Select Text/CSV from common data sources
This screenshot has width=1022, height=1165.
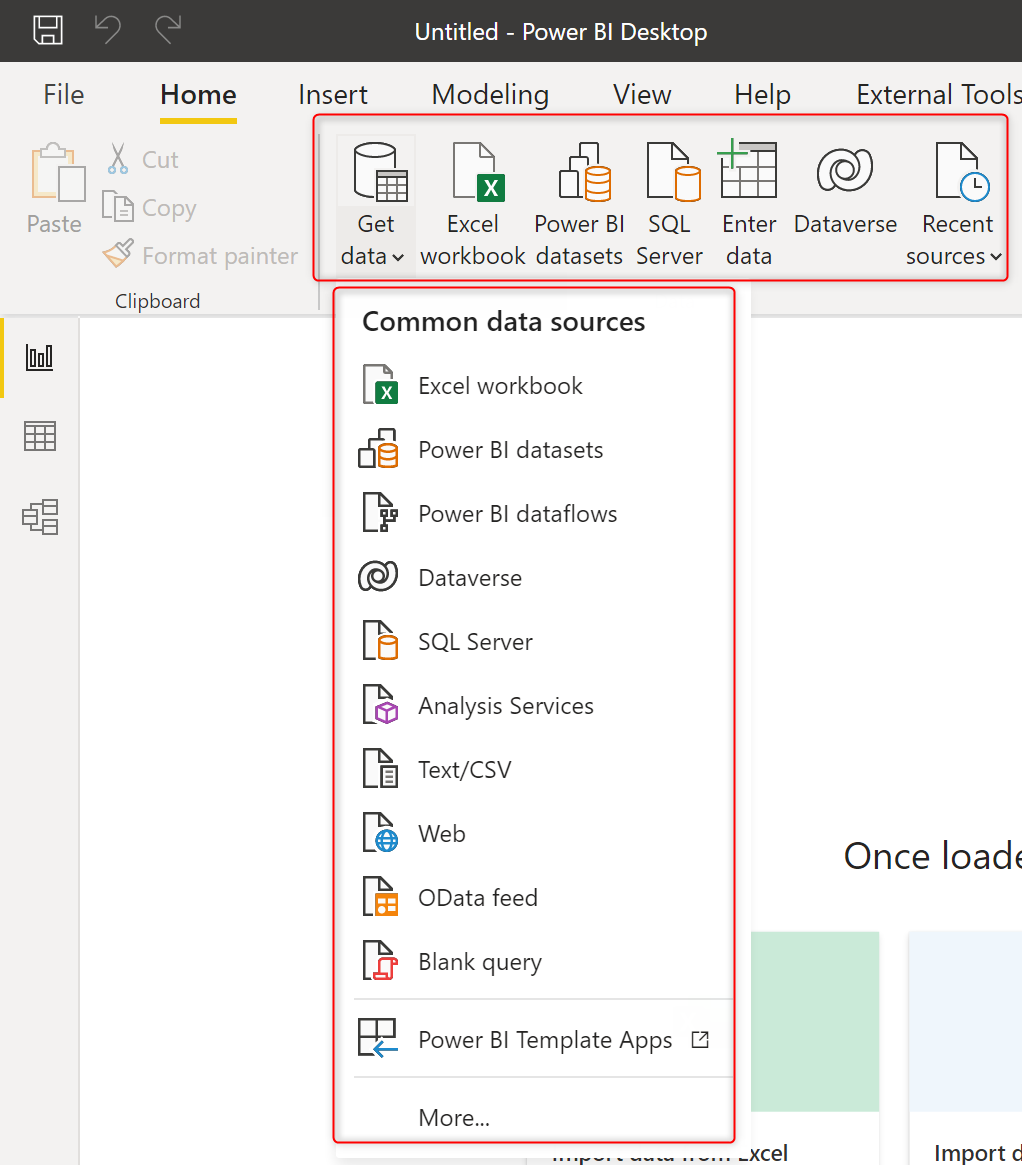tap(464, 770)
